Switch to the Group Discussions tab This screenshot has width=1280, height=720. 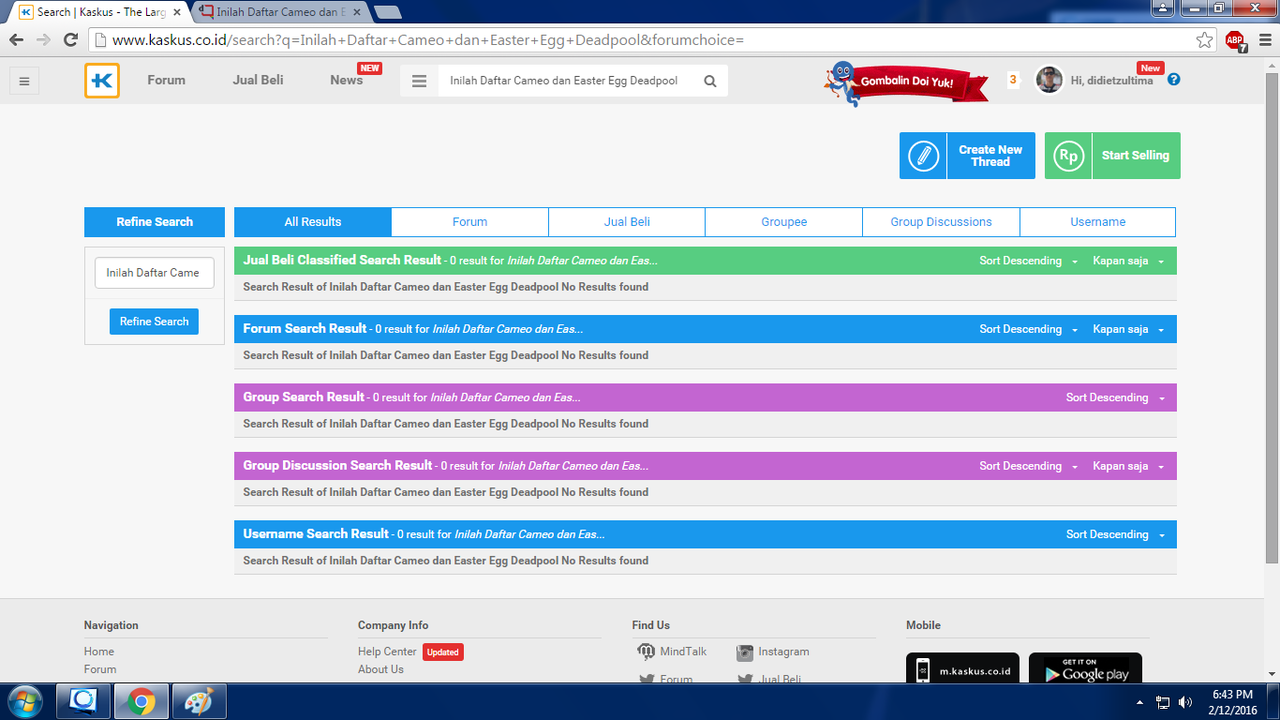941,222
